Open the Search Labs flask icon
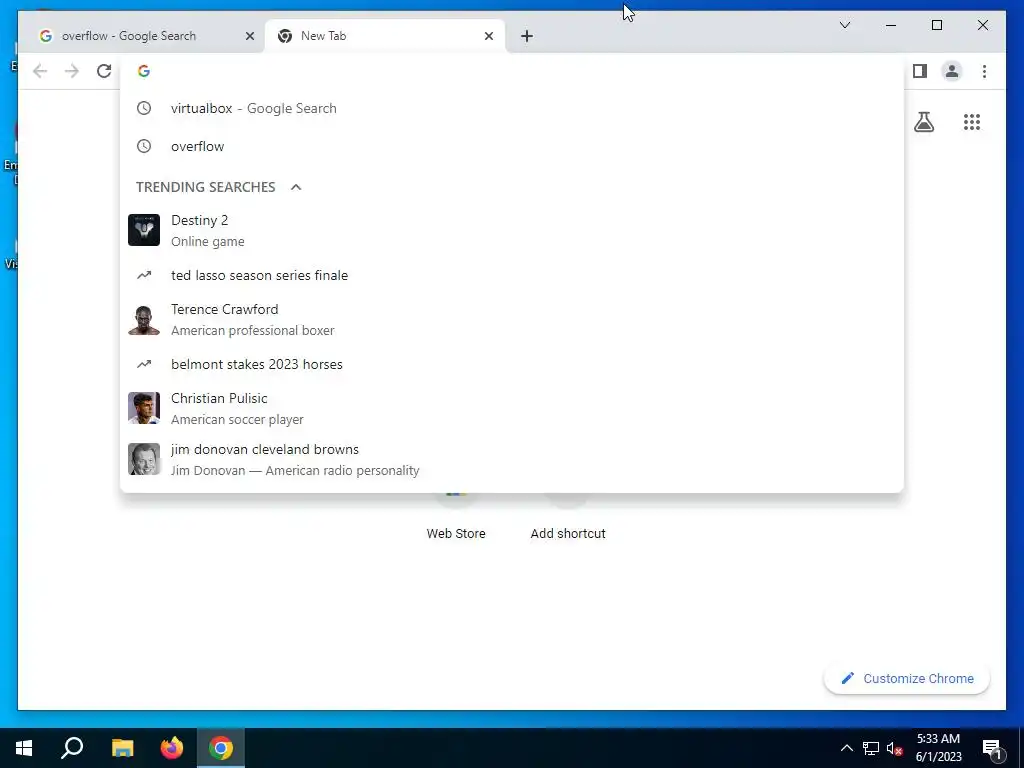 coord(923,122)
